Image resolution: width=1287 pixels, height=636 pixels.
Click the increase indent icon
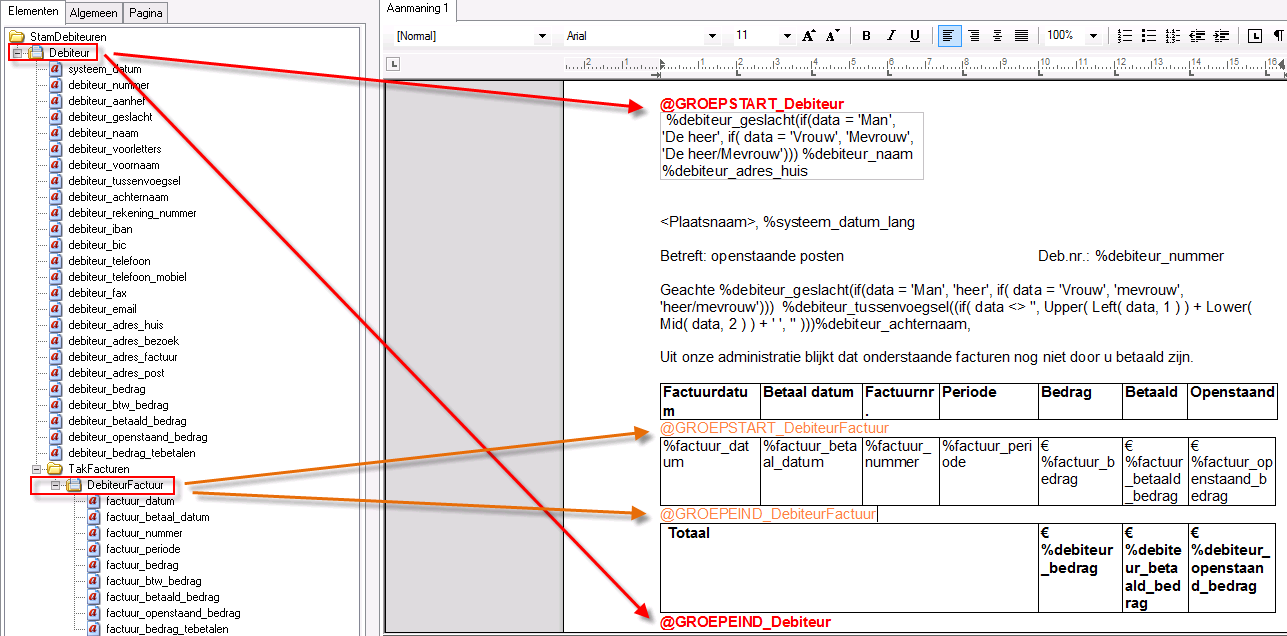[x=1221, y=36]
